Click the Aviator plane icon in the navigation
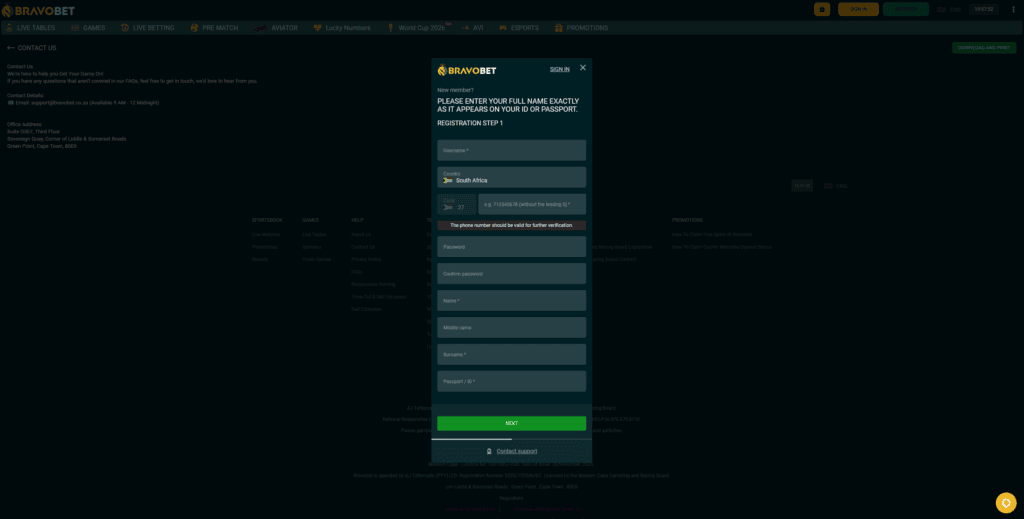Viewport: 1024px width, 519px height. 261,28
